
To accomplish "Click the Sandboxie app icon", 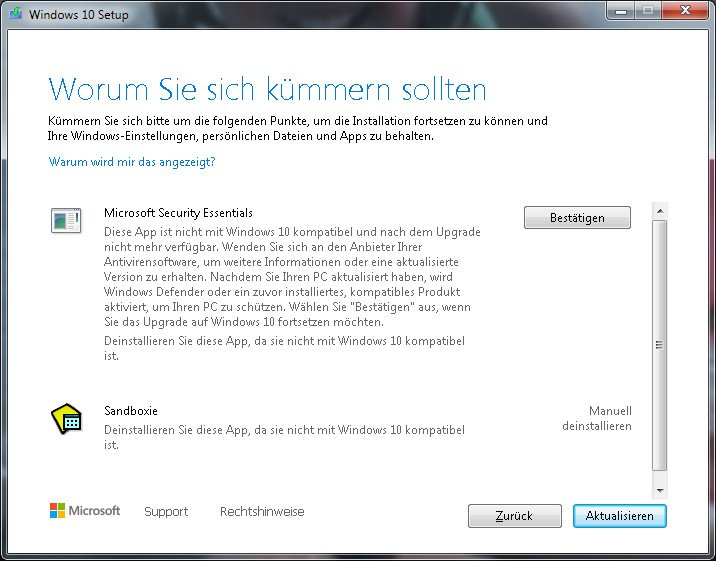I will 66,418.
